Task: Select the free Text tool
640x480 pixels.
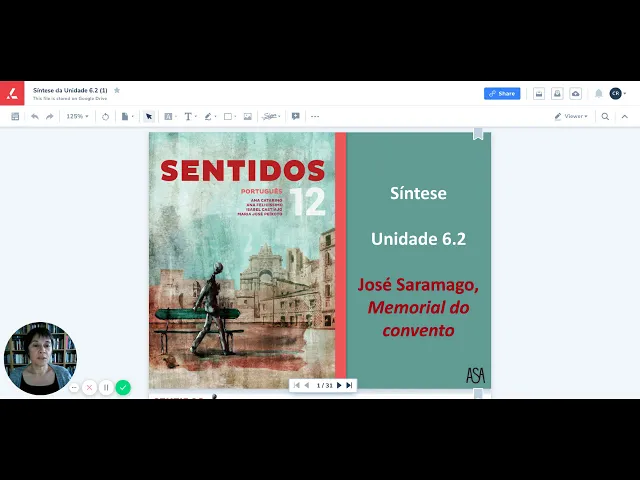Action: pyautogui.click(x=188, y=117)
